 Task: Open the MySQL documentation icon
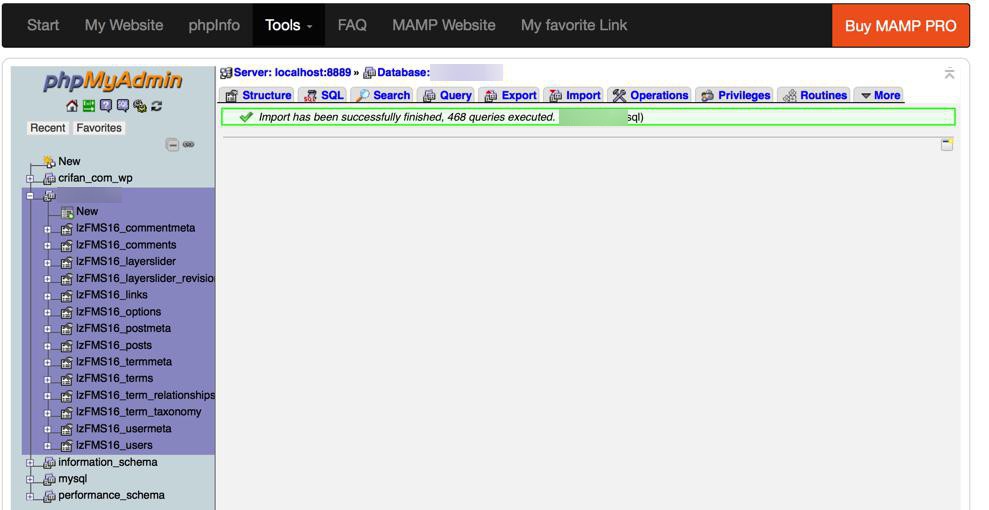point(123,106)
